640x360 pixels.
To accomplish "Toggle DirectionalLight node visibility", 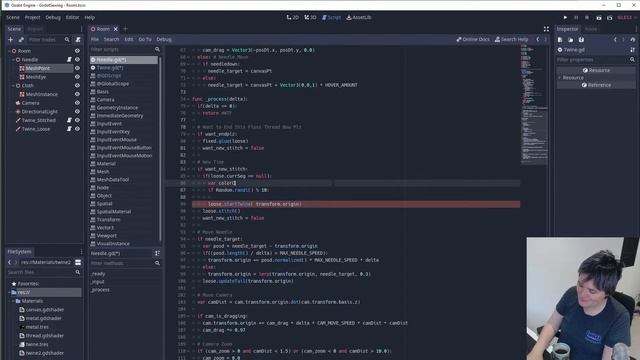I will click(77, 111).
